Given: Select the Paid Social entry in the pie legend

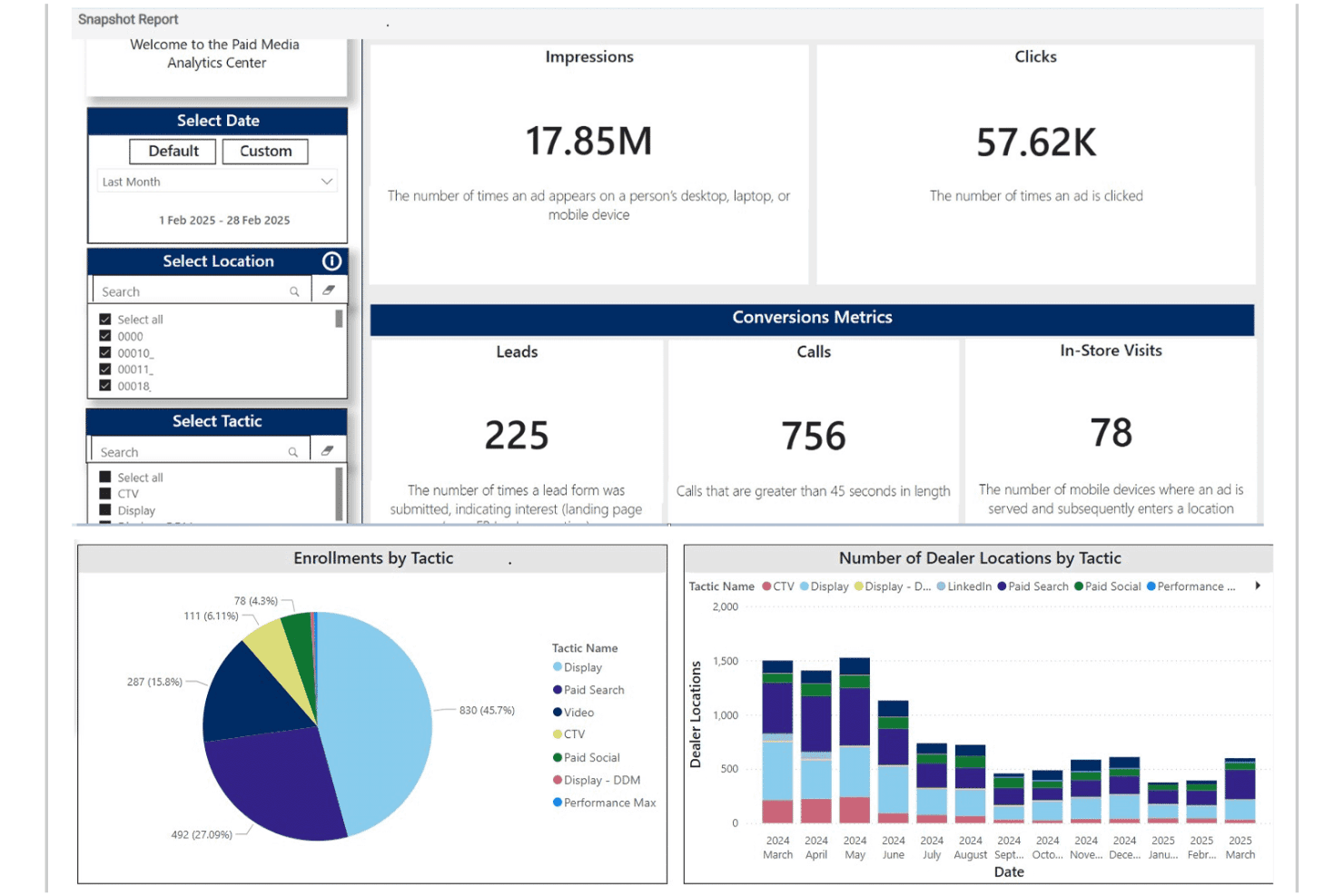Looking at the screenshot, I should coord(587,757).
